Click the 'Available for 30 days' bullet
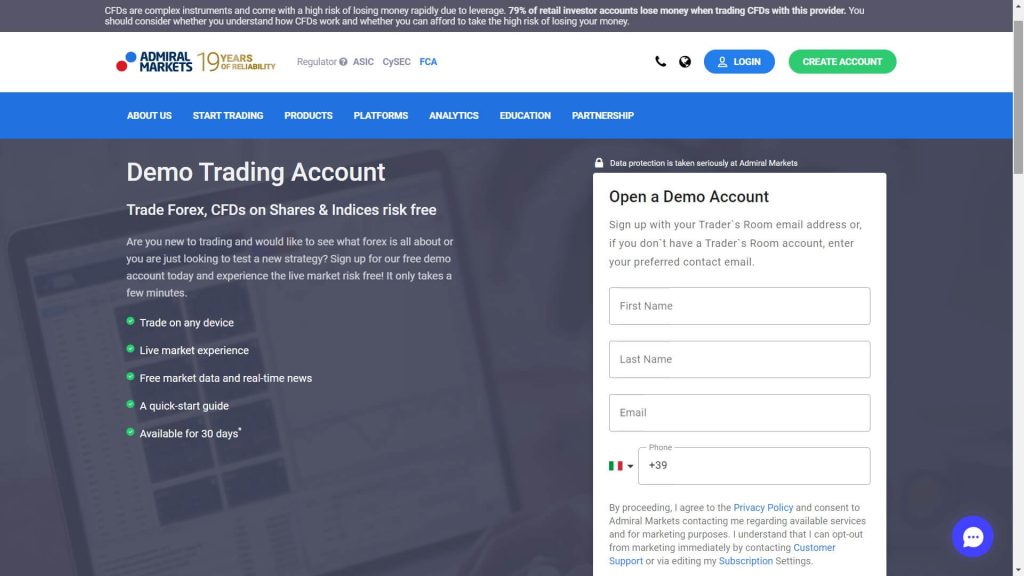Viewport: 1024px width, 576px height. point(189,434)
